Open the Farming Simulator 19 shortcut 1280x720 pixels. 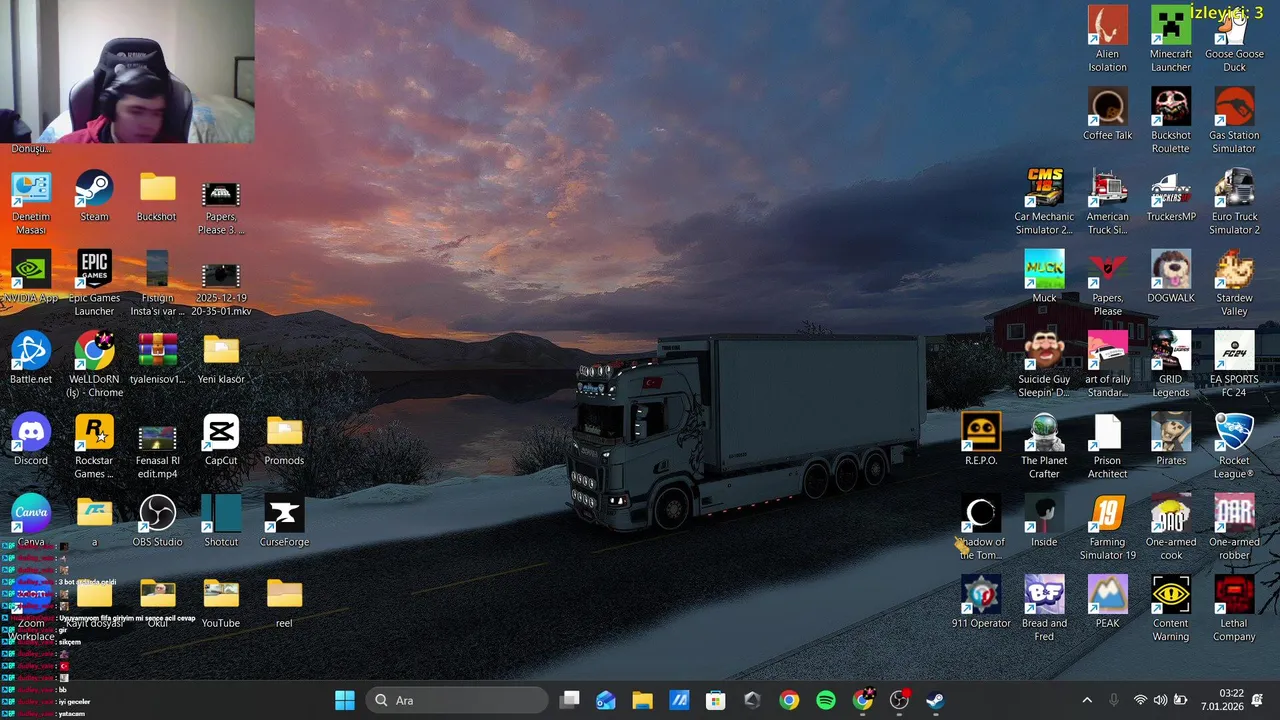[x=1107, y=528]
